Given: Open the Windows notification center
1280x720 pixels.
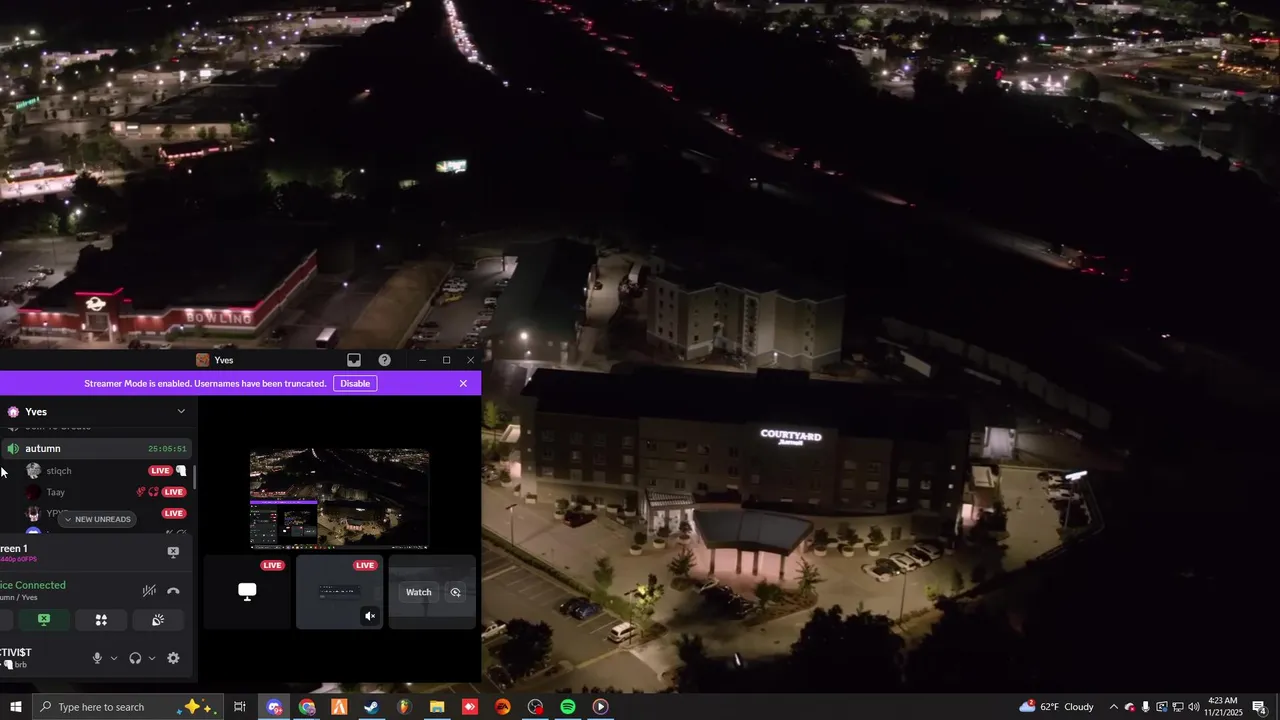Looking at the screenshot, I should click(1260, 707).
